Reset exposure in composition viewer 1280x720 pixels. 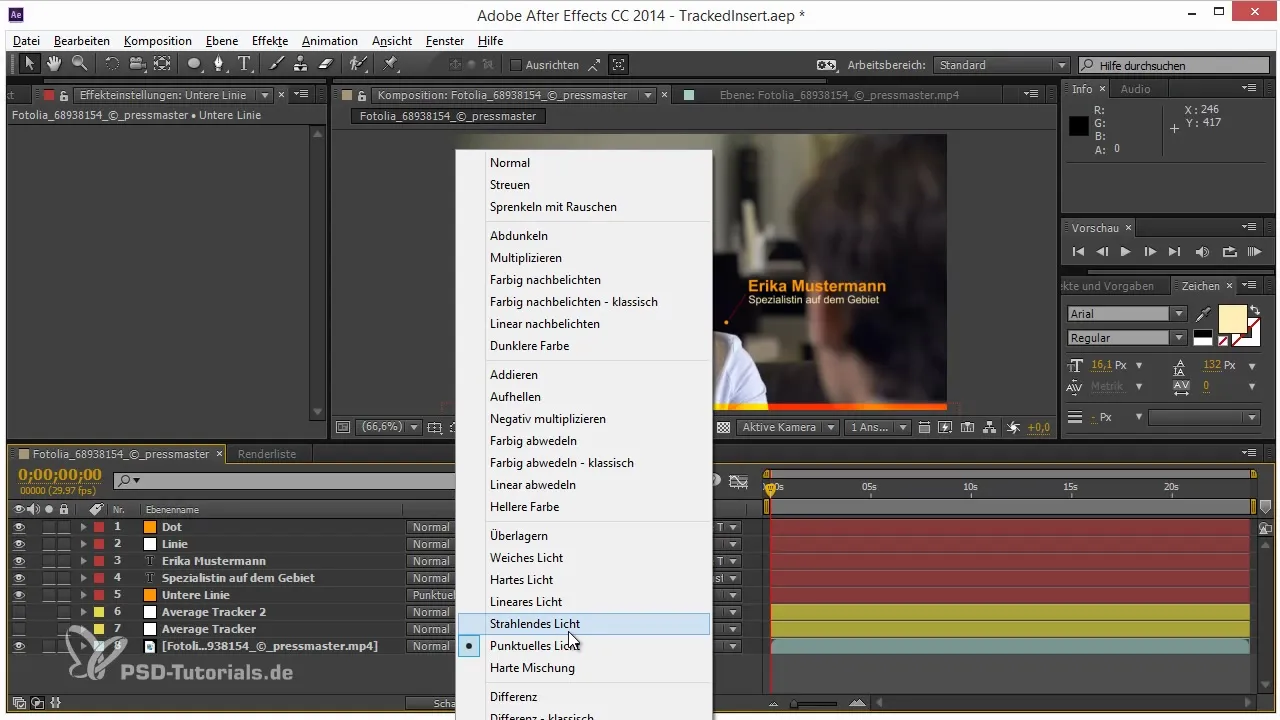click(1013, 427)
